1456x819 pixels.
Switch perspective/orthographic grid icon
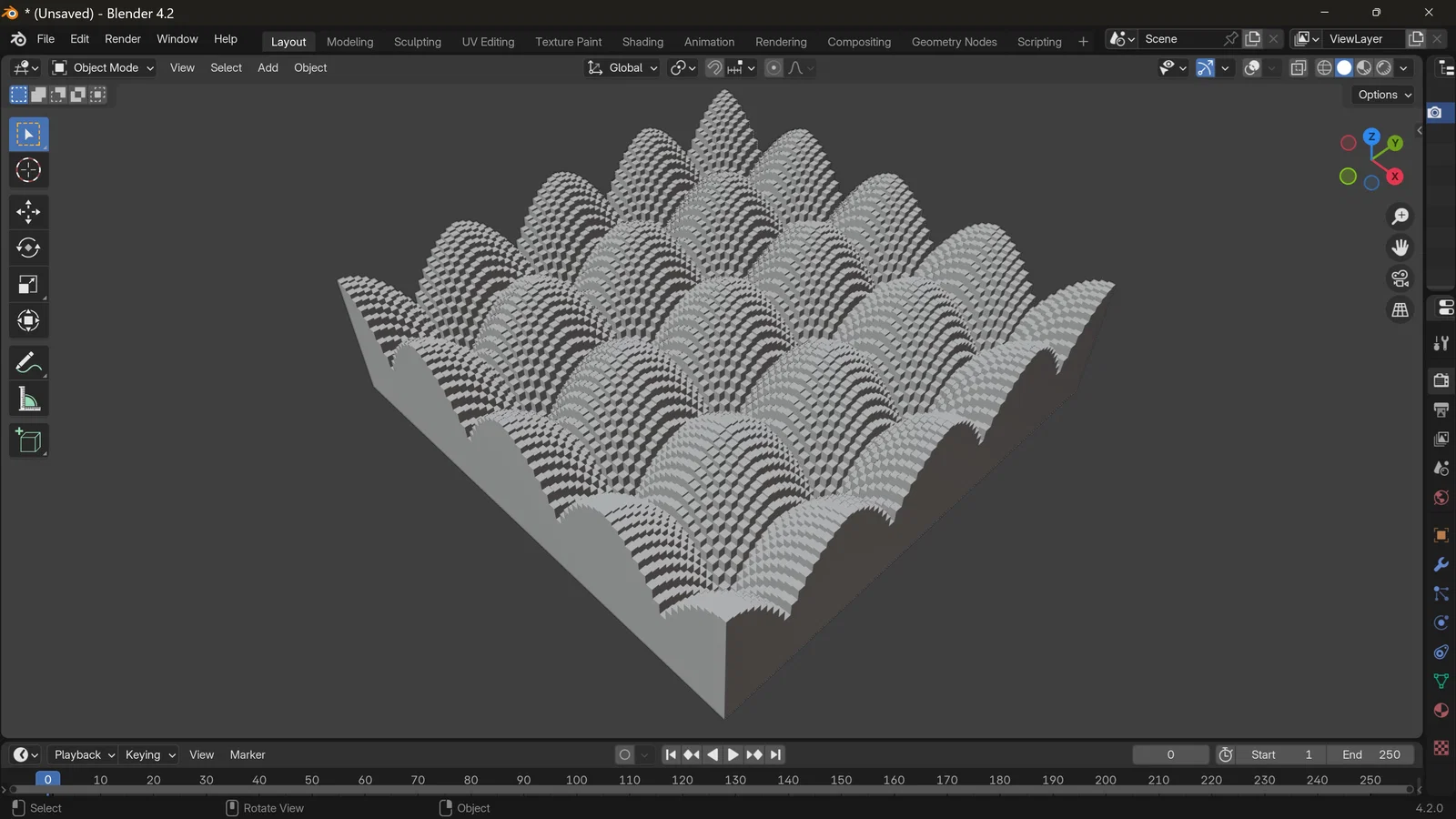pos(1400,309)
